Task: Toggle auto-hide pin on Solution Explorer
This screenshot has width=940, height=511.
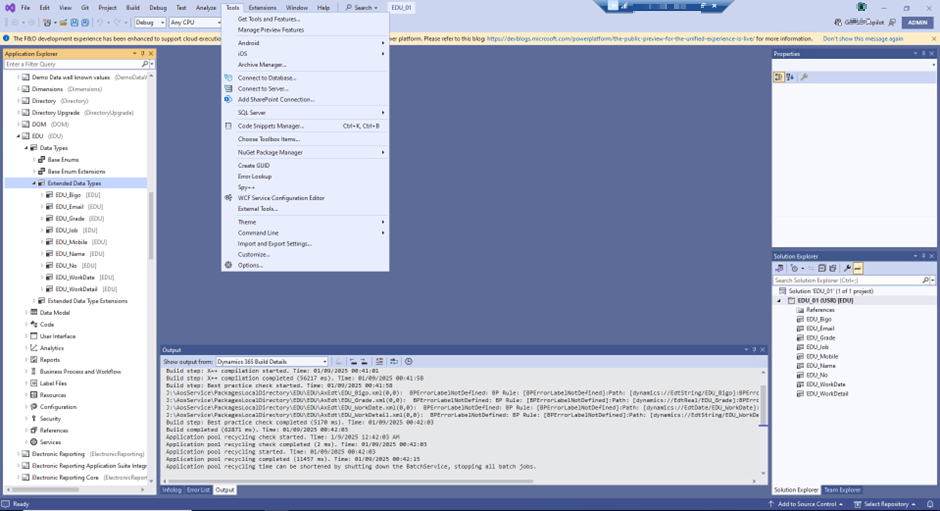Action: tap(924, 256)
